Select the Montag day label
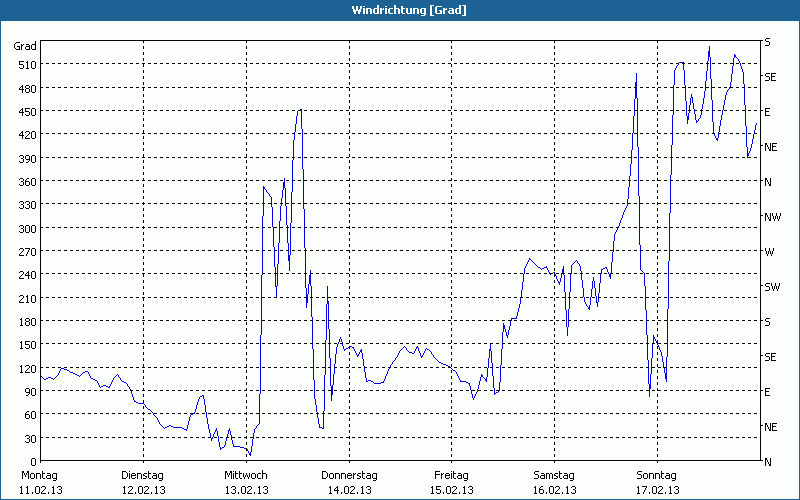Image resolution: width=800 pixels, height=500 pixels. (x=39, y=476)
